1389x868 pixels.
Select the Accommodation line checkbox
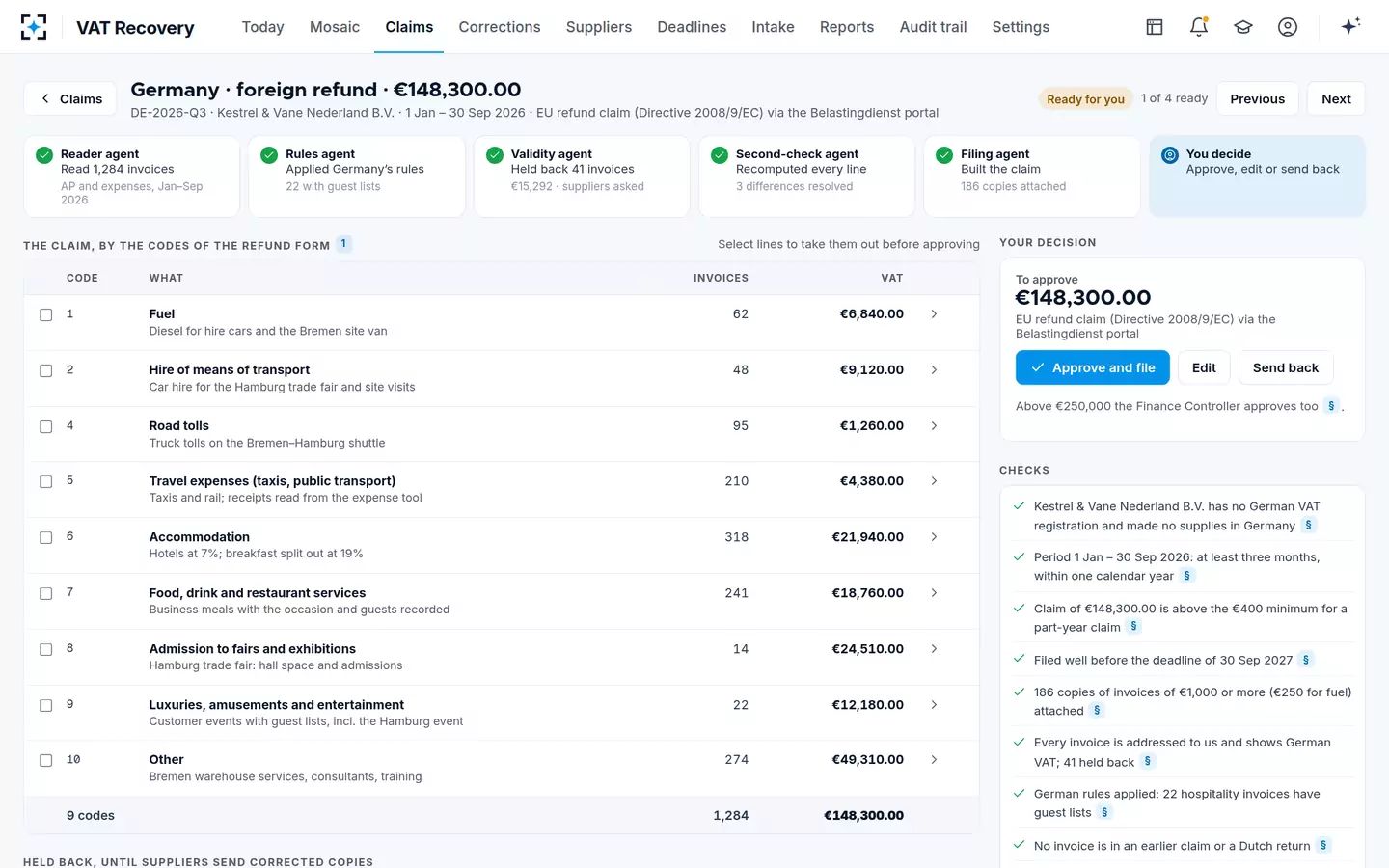coord(45,538)
